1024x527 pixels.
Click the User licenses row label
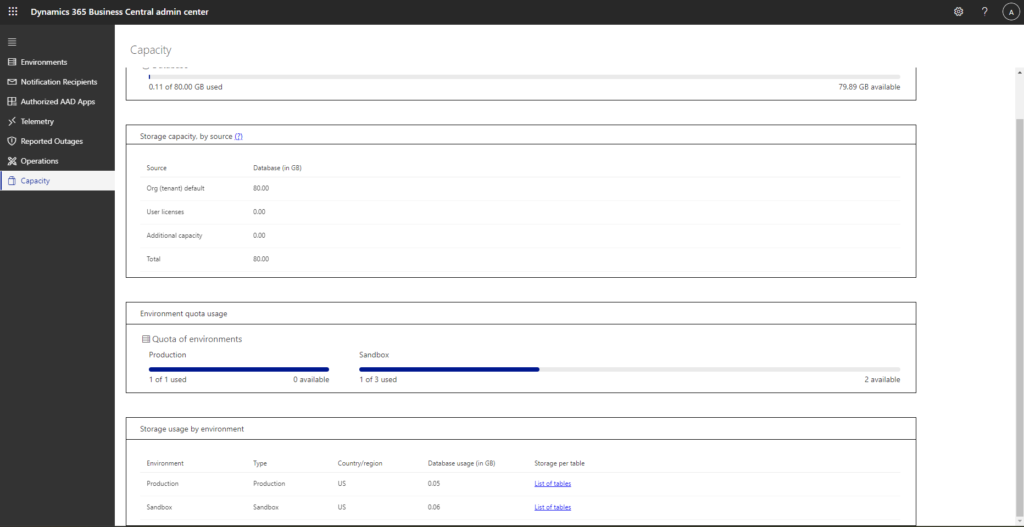165,212
